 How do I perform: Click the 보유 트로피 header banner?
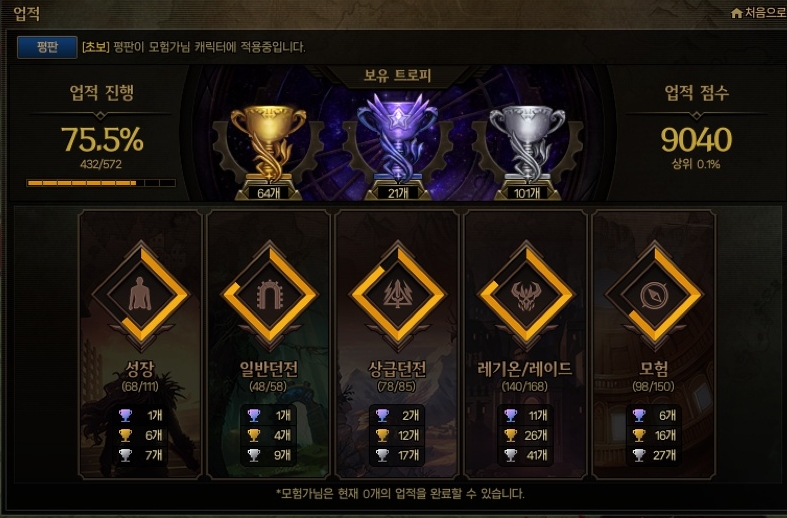coord(398,76)
